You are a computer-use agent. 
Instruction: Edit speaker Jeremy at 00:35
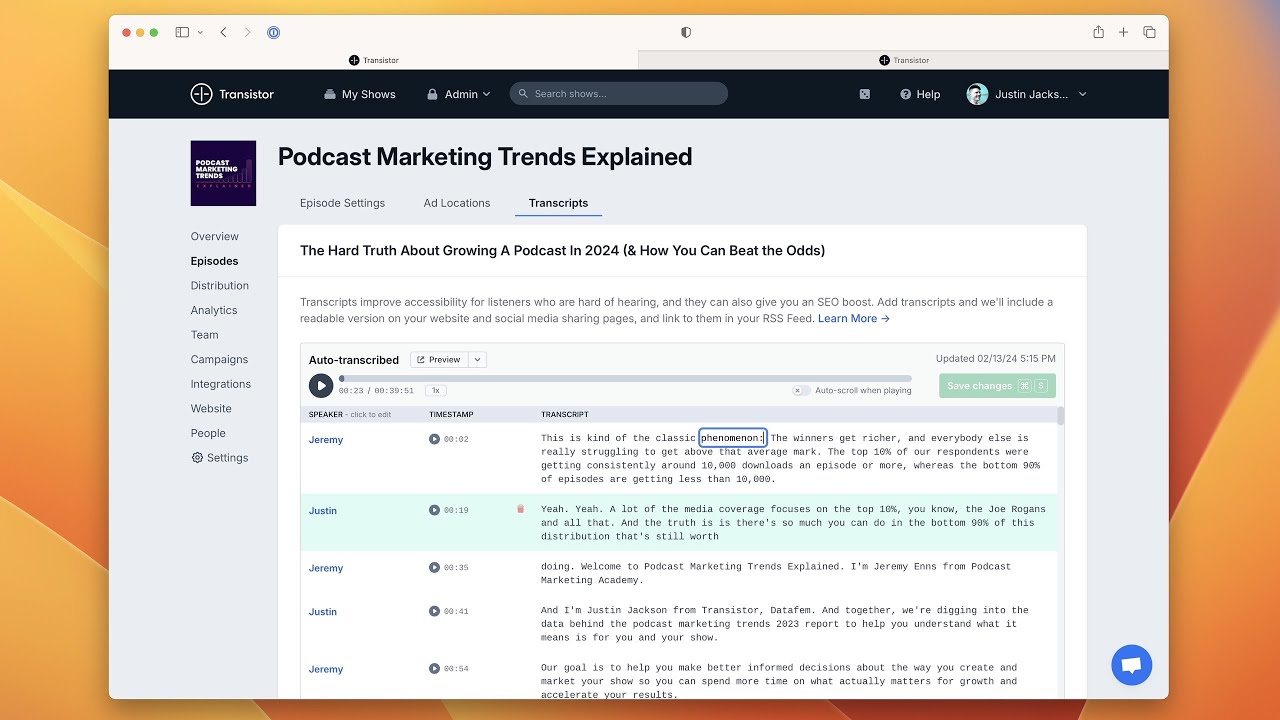tap(326, 568)
